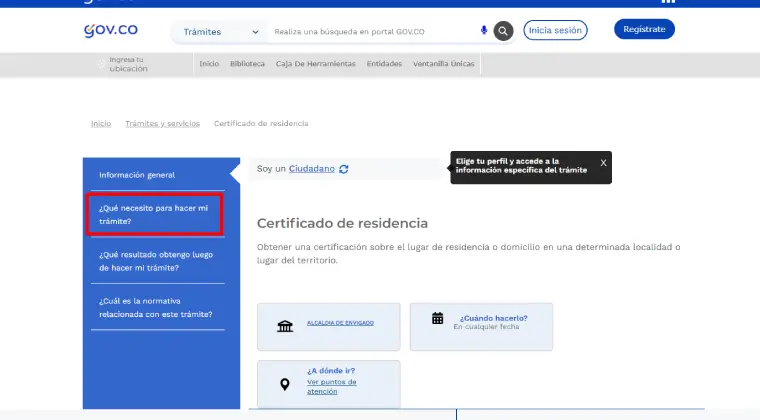This screenshot has width=760, height=420.
Task: Click the GOV.CO logo
Action: click(111, 31)
